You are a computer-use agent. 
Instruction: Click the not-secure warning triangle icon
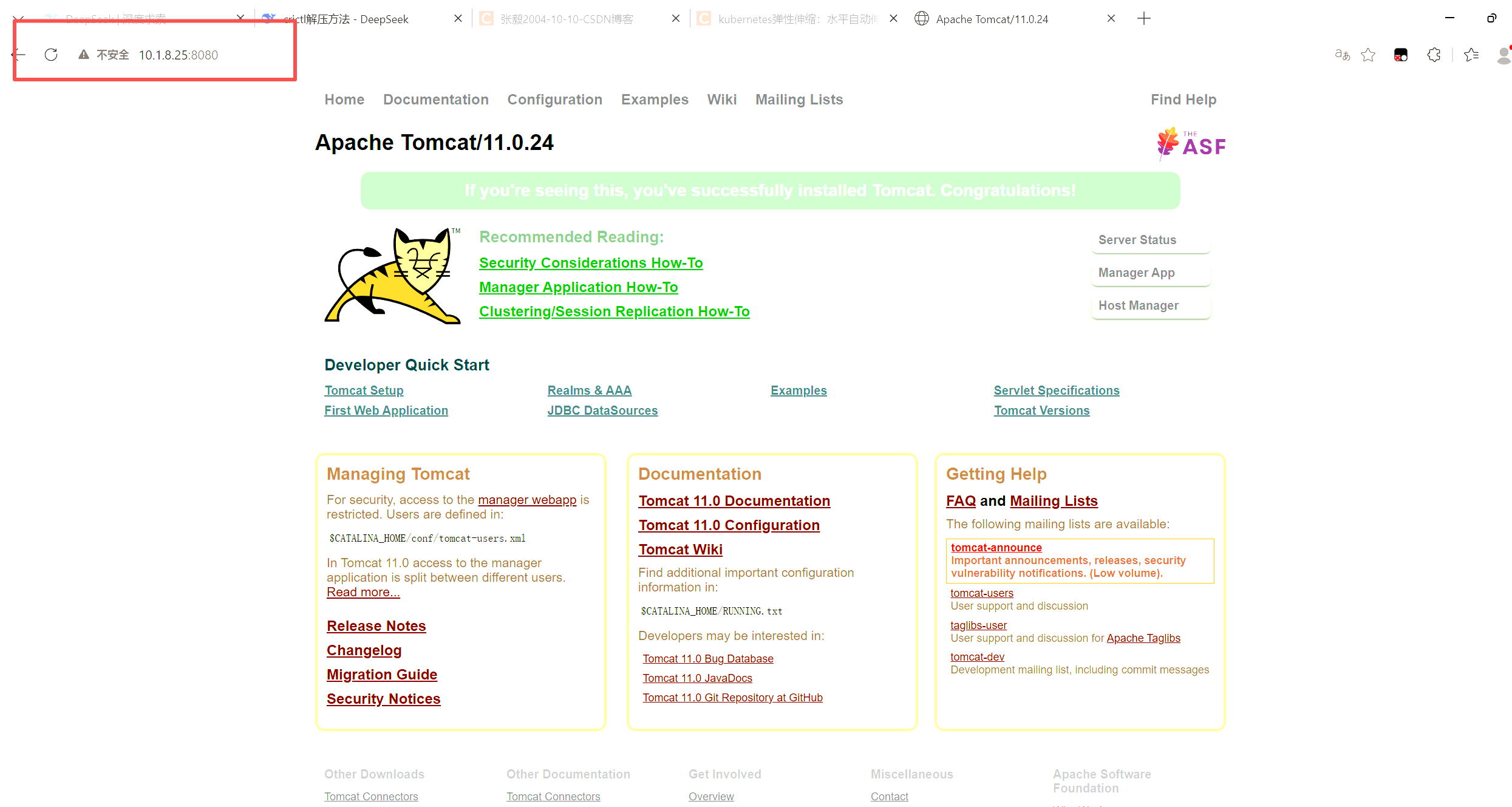coord(84,55)
